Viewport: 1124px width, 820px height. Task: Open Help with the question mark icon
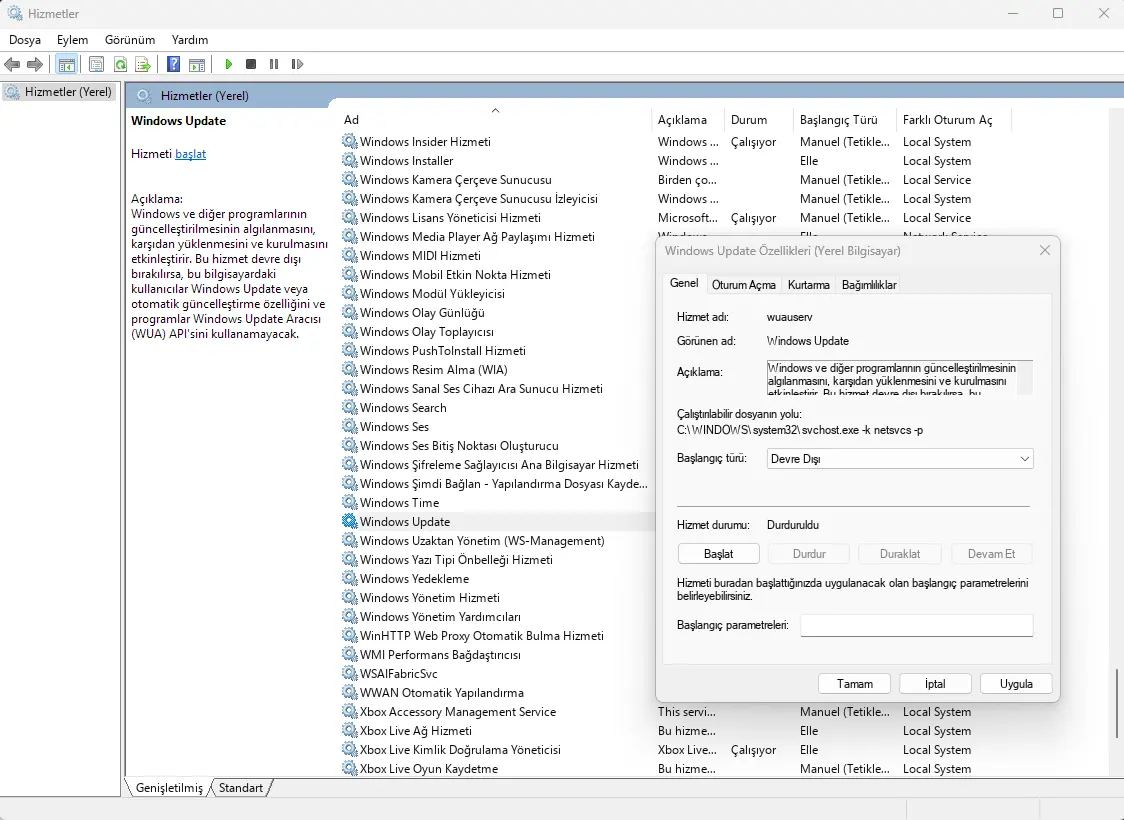click(173, 65)
